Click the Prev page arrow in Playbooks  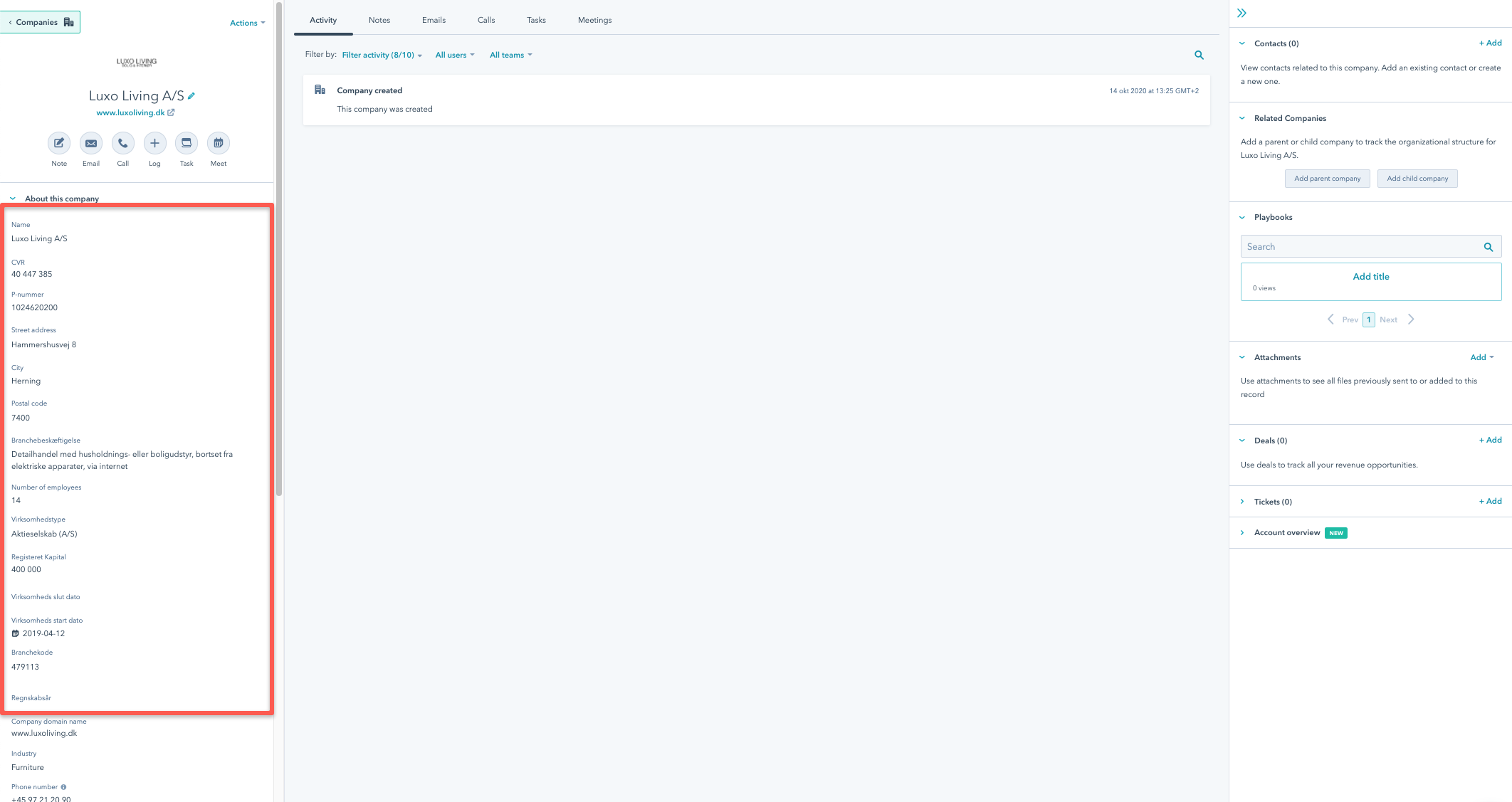(x=1330, y=320)
